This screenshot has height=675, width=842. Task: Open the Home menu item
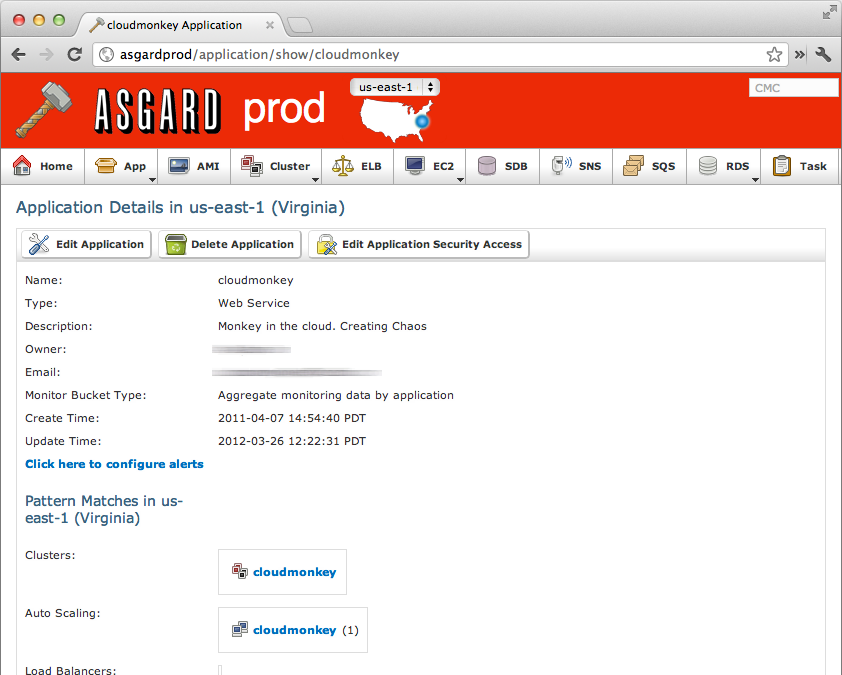point(43,166)
